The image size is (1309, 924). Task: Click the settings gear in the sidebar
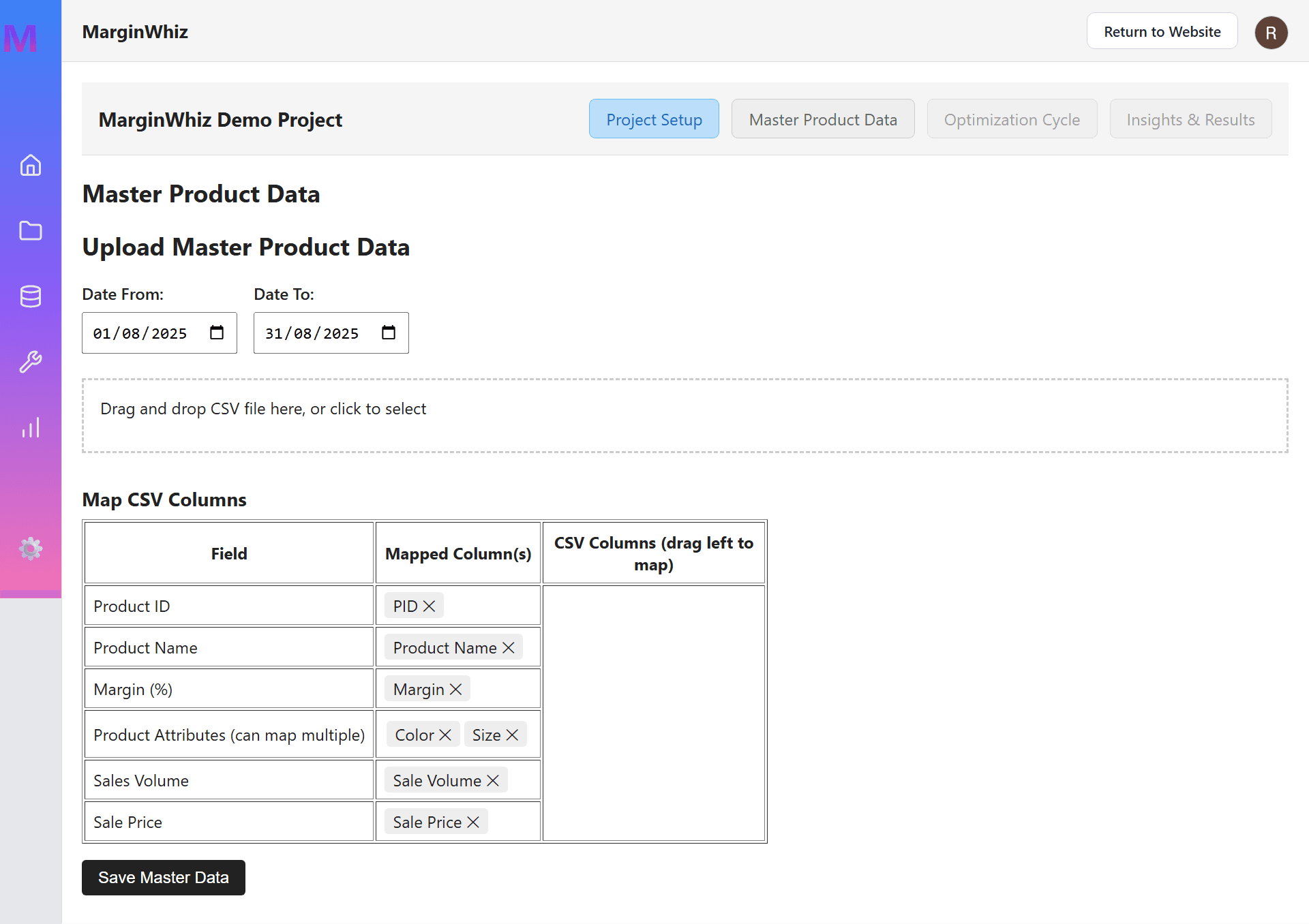tap(31, 549)
